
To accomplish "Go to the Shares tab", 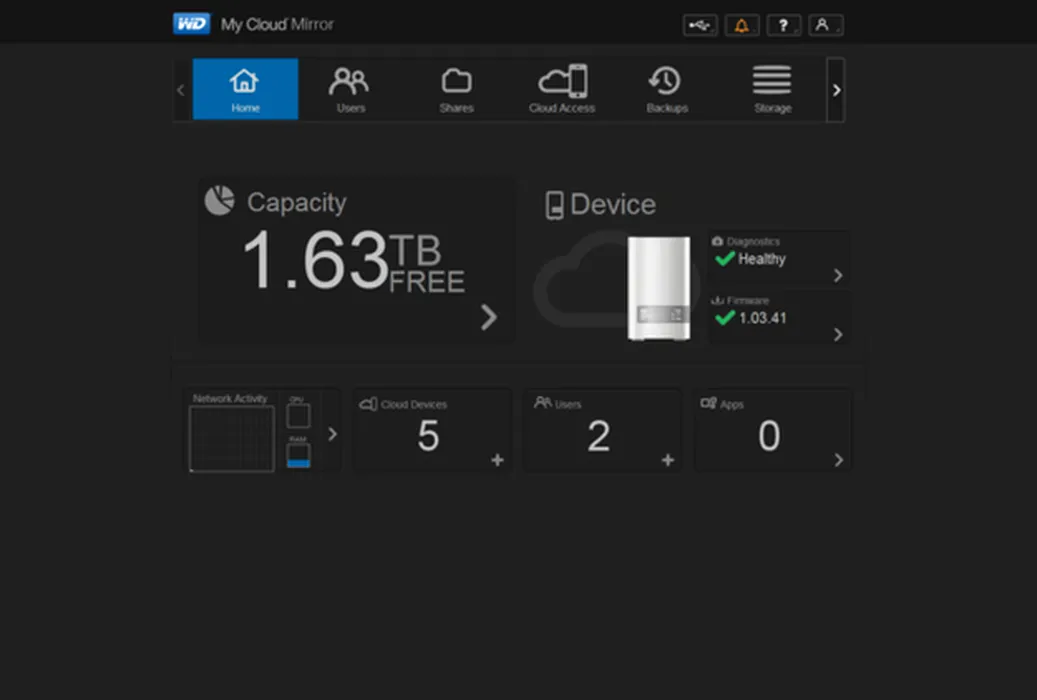I will [x=456, y=89].
